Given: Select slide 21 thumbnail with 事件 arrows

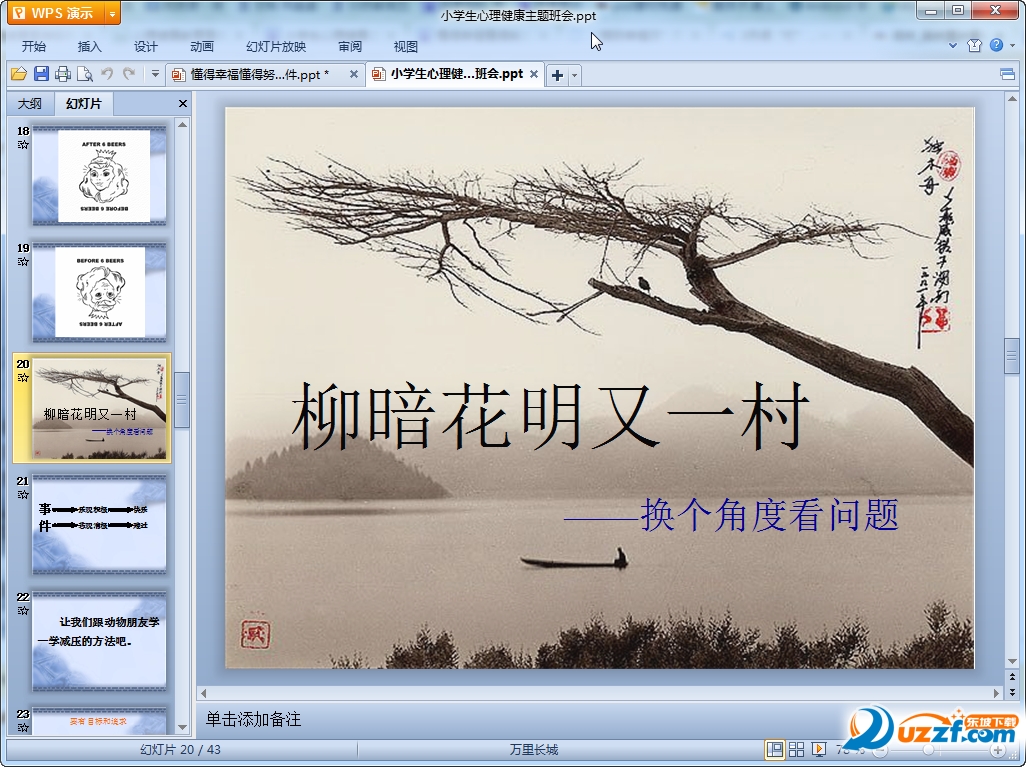Looking at the screenshot, I should click(x=99, y=526).
